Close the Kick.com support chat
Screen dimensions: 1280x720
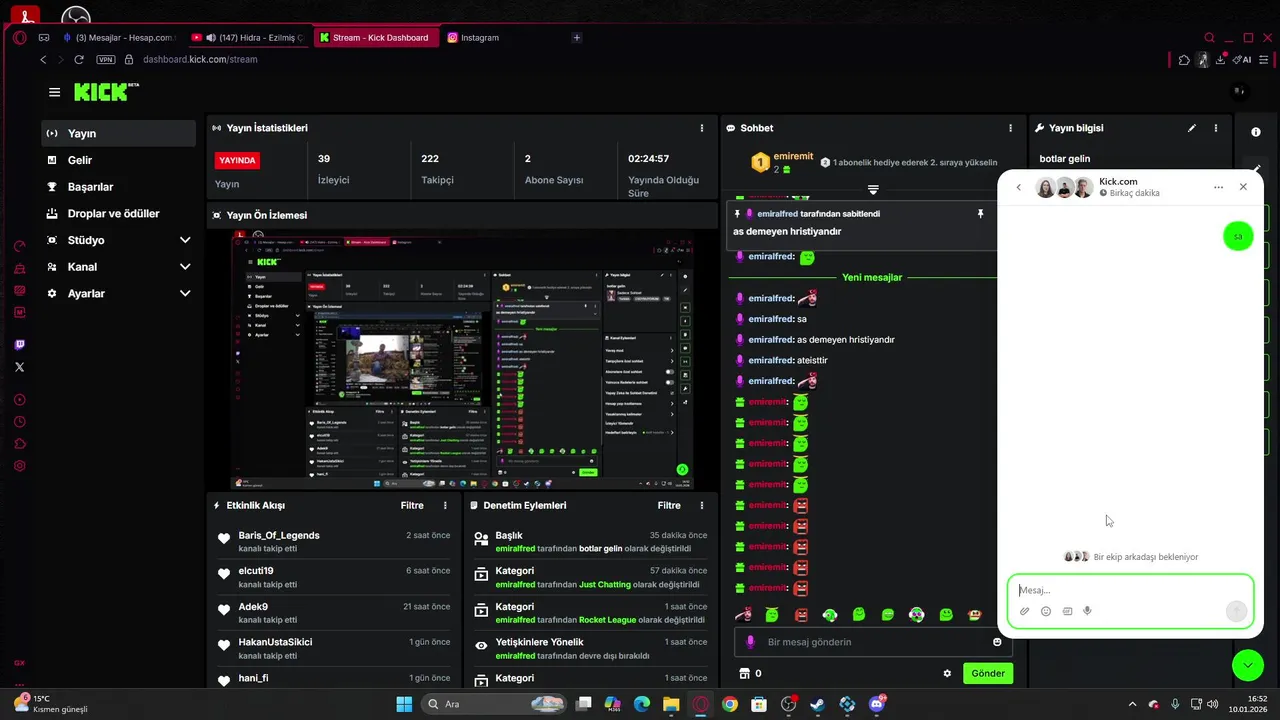[1243, 187]
